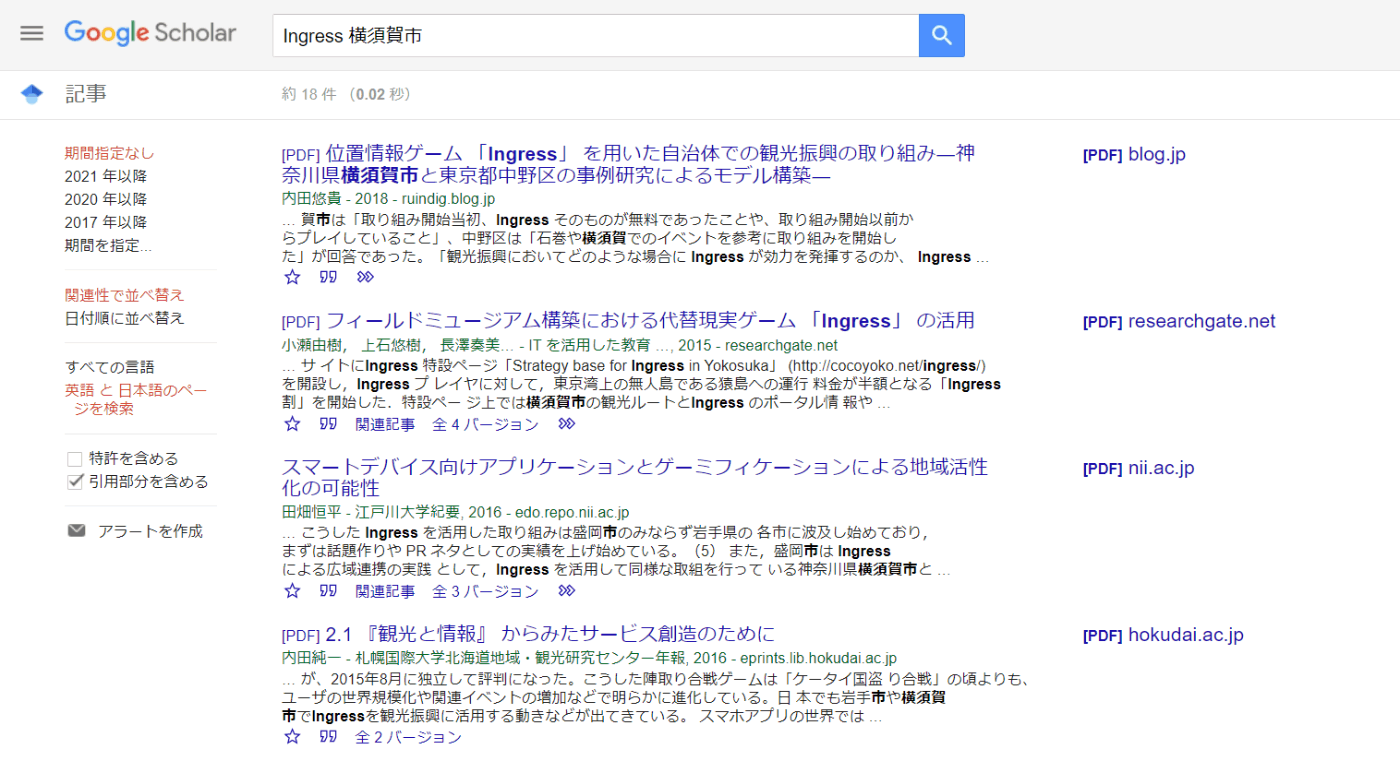Show more options for 田畑恒平 result

567,591
